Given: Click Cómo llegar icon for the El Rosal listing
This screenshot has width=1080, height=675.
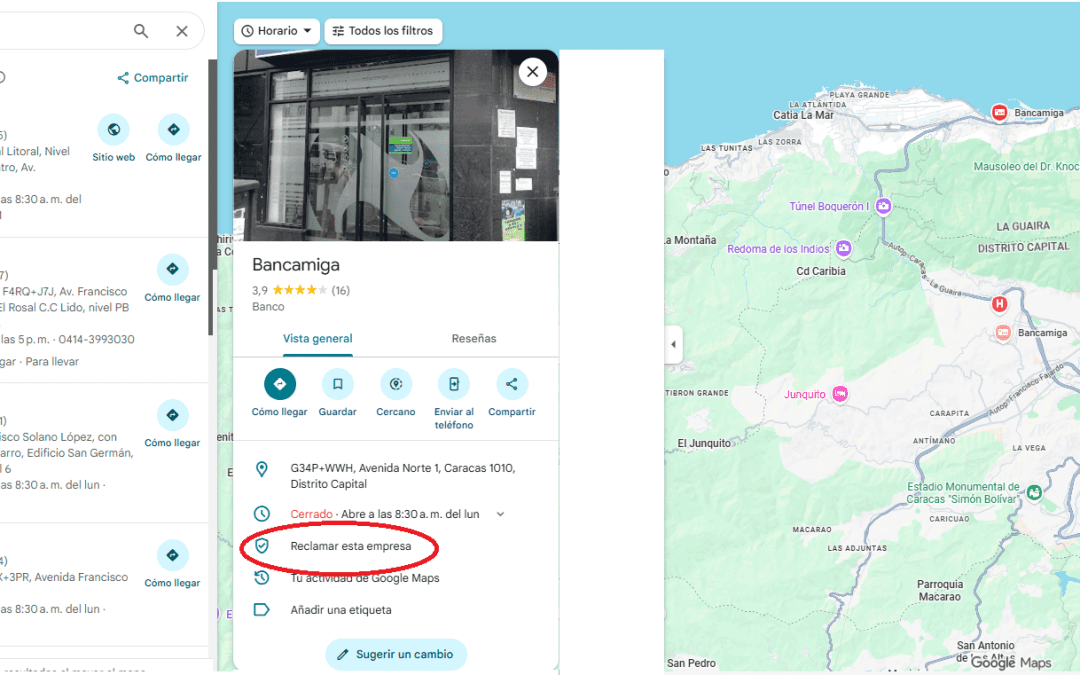Looking at the screenshot, I should coord(172,270).
